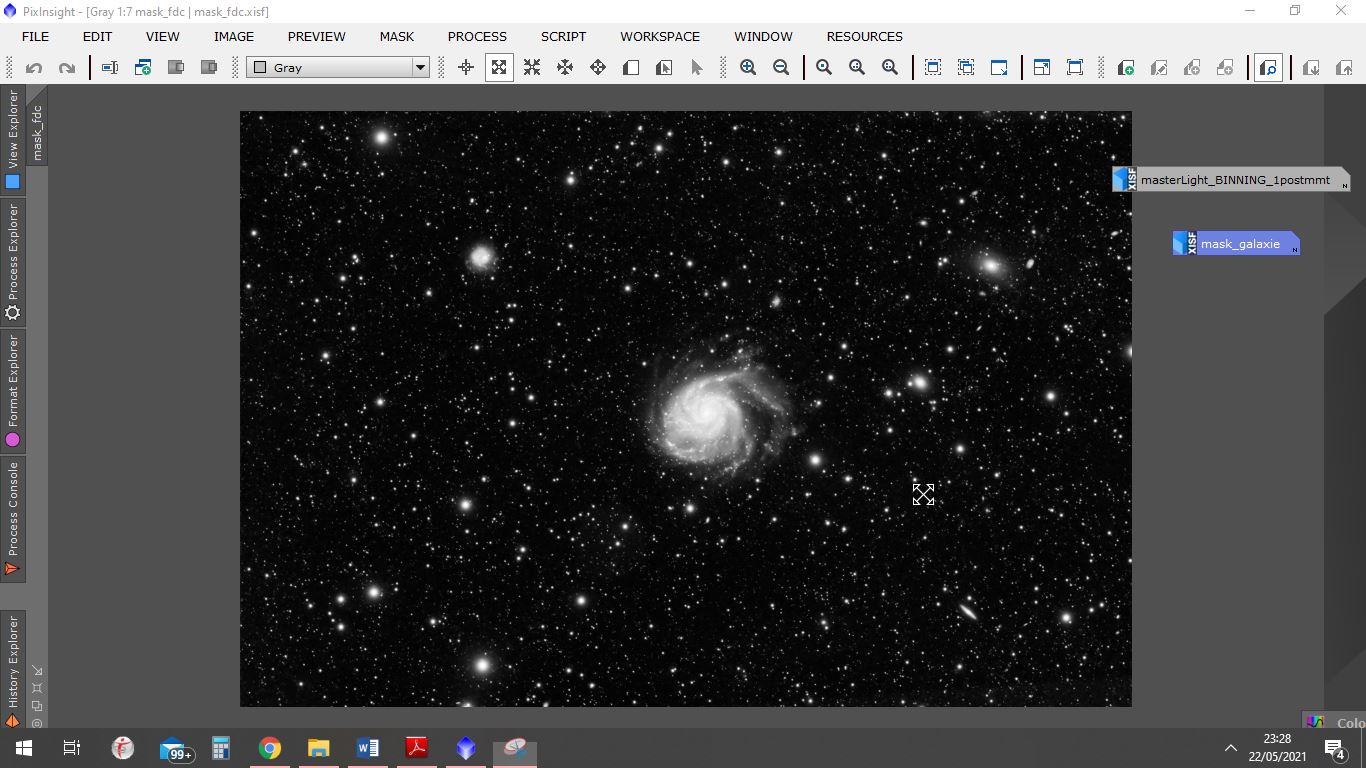
Task: Click the Zoom Out magnifier icon
Action: (x=781, y=68)
